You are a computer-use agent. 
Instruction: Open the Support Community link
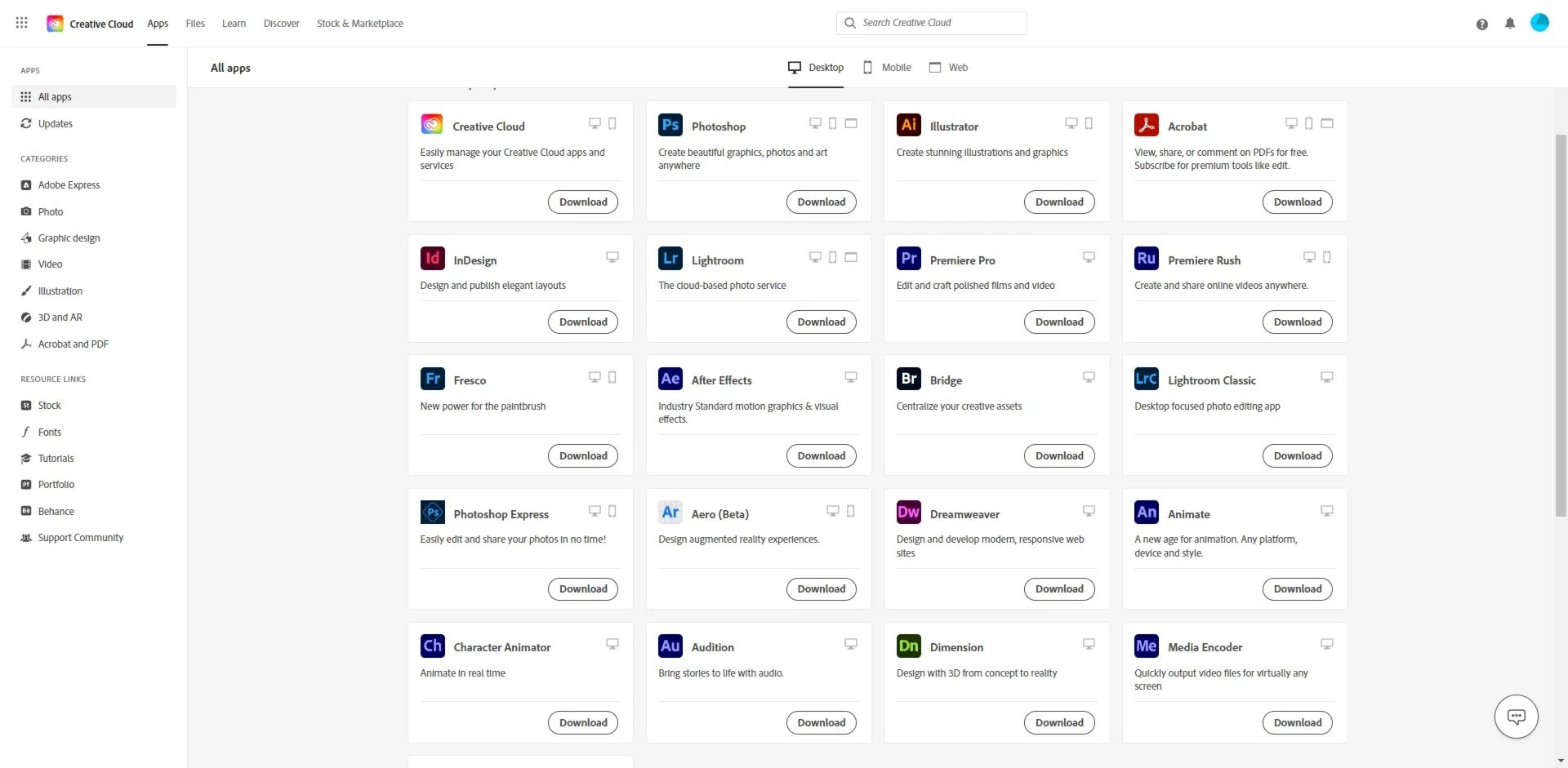[x=94, y=538]
